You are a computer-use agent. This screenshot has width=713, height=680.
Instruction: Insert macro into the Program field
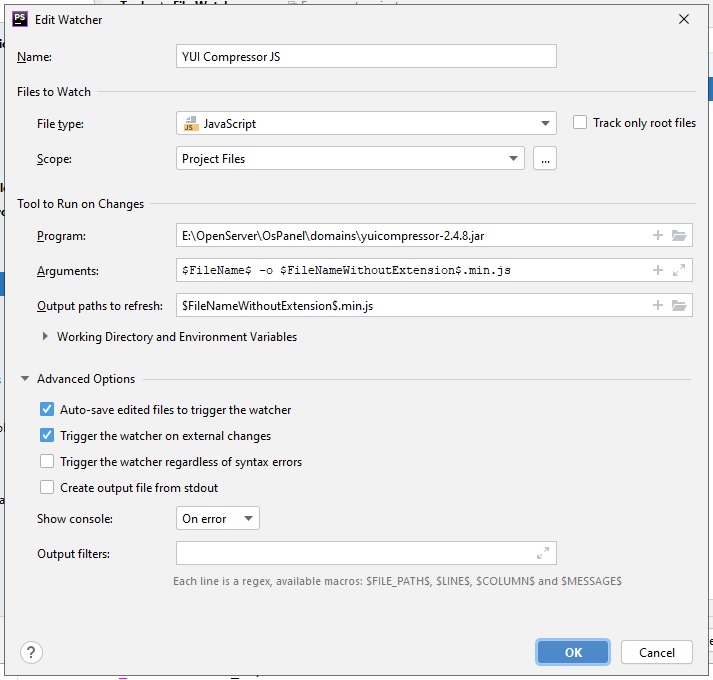click(x=658, y=235)
